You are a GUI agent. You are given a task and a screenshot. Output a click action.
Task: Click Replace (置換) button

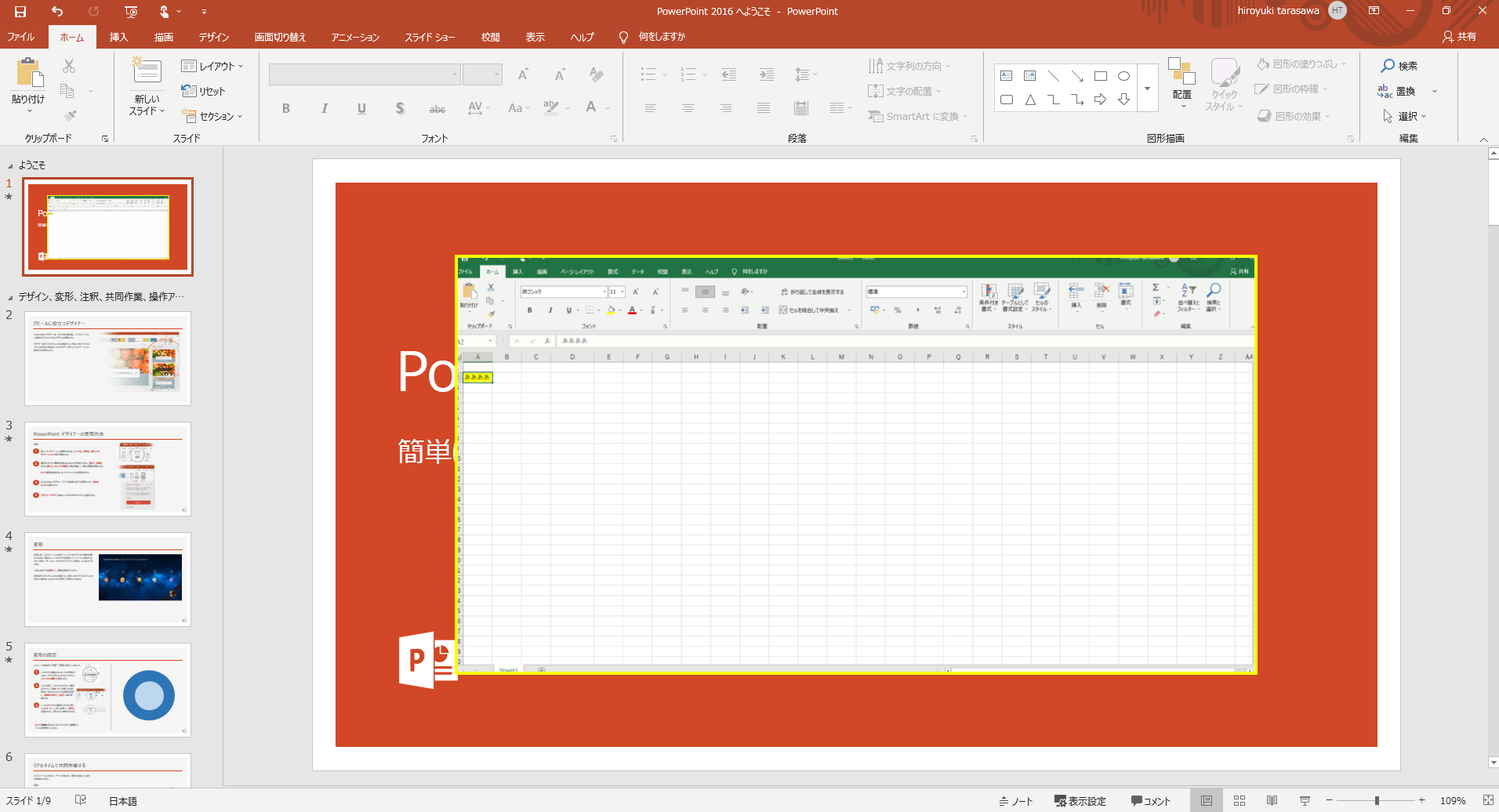[1396, 91]
